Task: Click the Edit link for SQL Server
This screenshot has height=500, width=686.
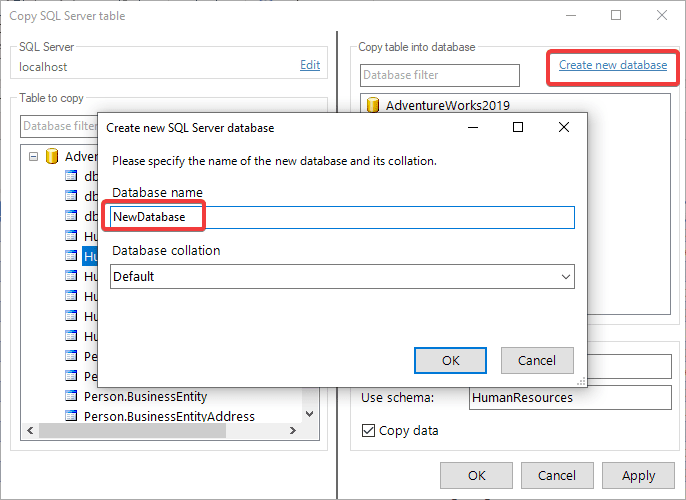Action: pos(310,65)
